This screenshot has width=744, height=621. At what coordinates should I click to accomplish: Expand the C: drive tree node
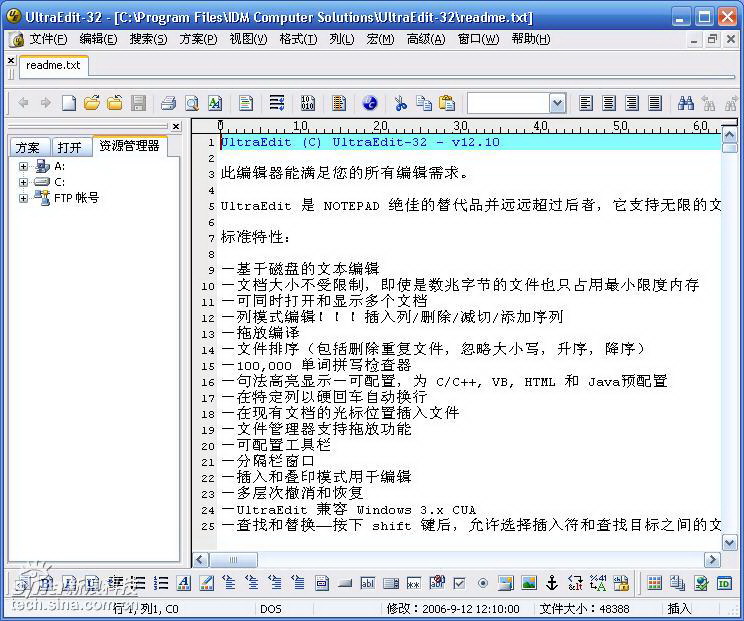tap(23, 182)
